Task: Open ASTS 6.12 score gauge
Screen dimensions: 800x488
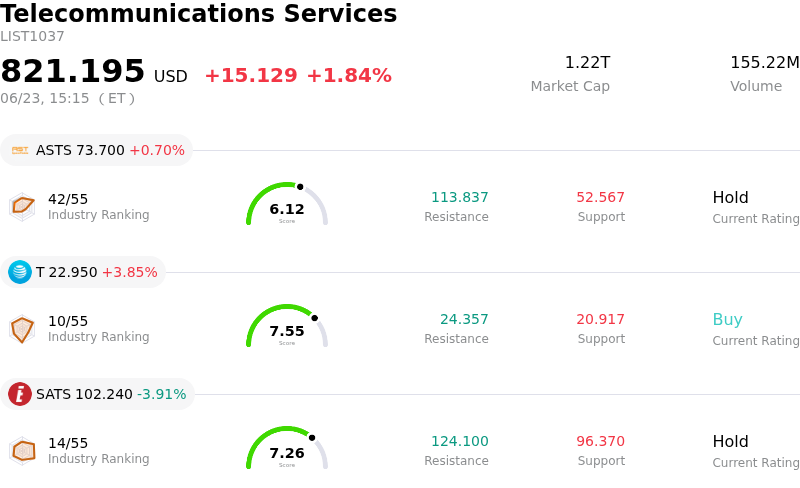Action: pos(287,204)
